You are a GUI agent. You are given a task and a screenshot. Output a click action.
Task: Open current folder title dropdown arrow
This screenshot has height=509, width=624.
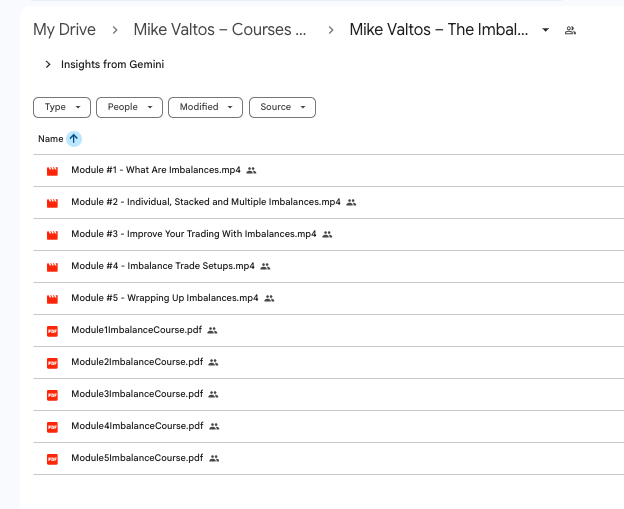(545, 30)
